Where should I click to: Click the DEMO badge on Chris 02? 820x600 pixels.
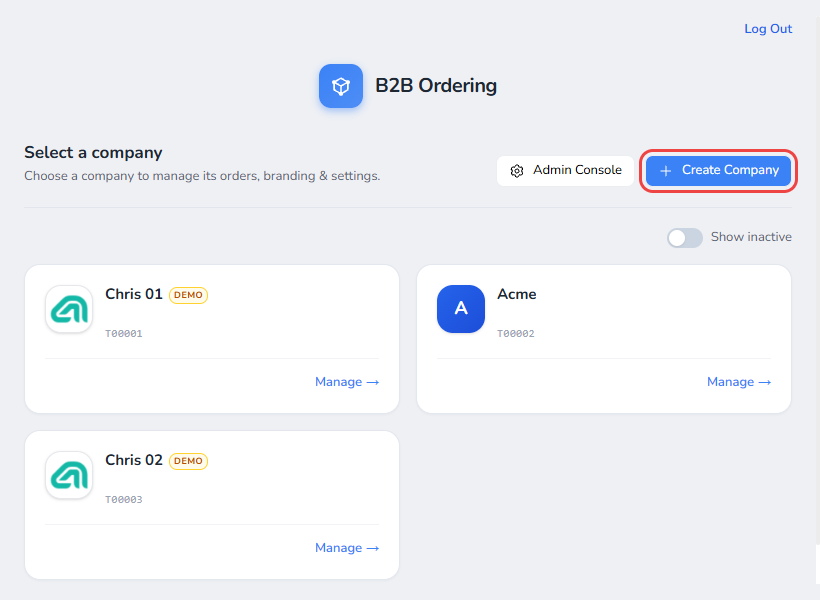coord(188,461)
